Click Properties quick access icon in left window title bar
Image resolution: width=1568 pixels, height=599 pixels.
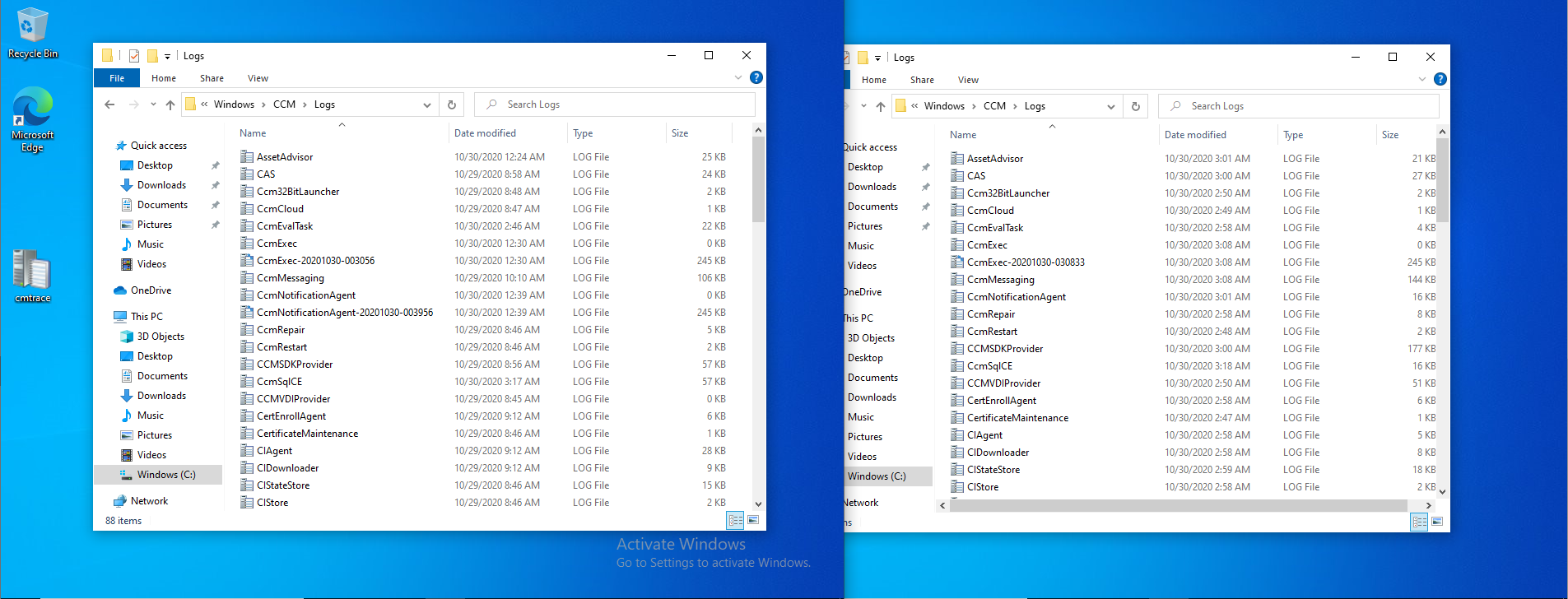(134, 56)
